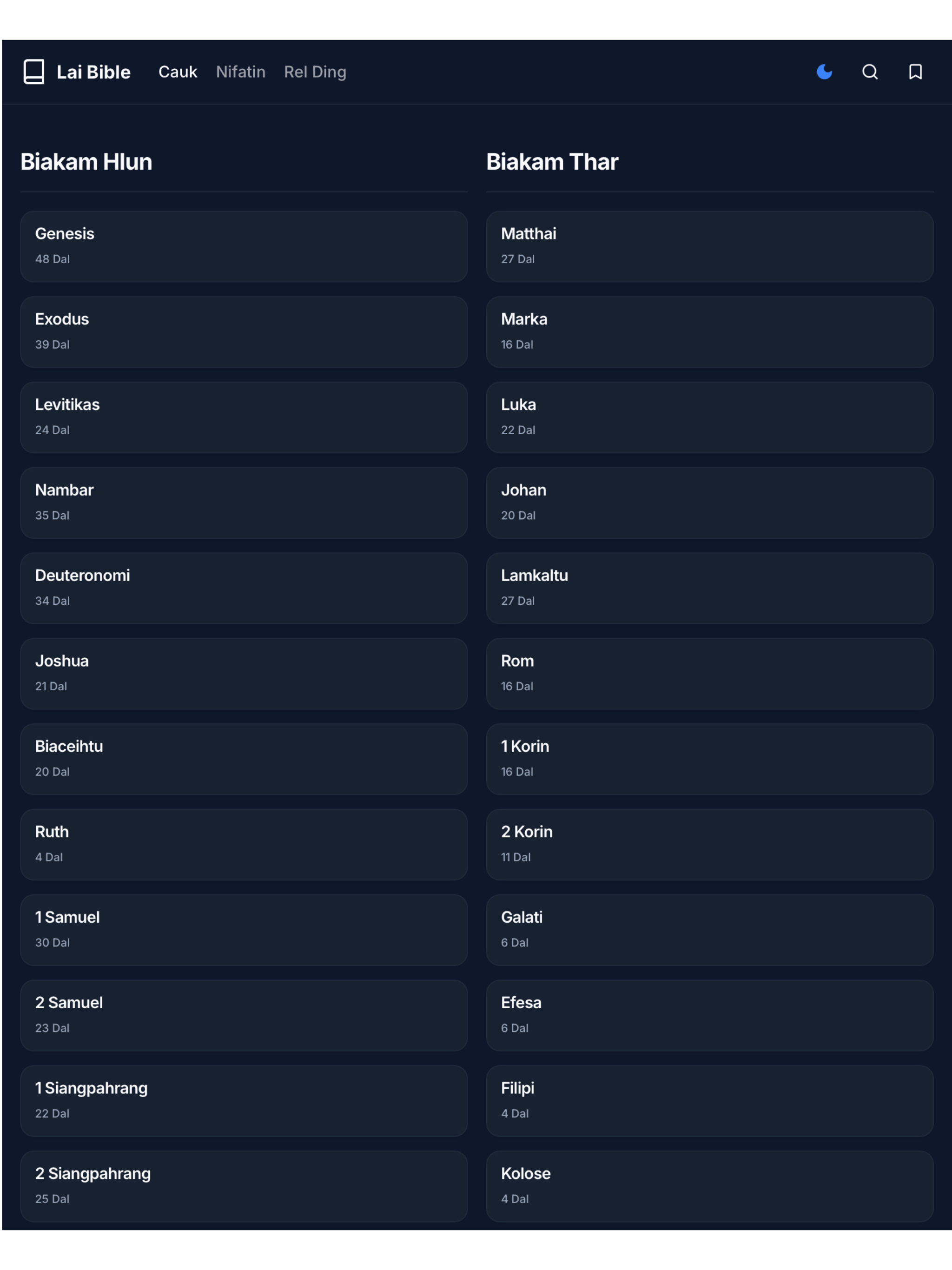Choose the Luka book
Screen dimensions: 952x1270
point(710,417)
